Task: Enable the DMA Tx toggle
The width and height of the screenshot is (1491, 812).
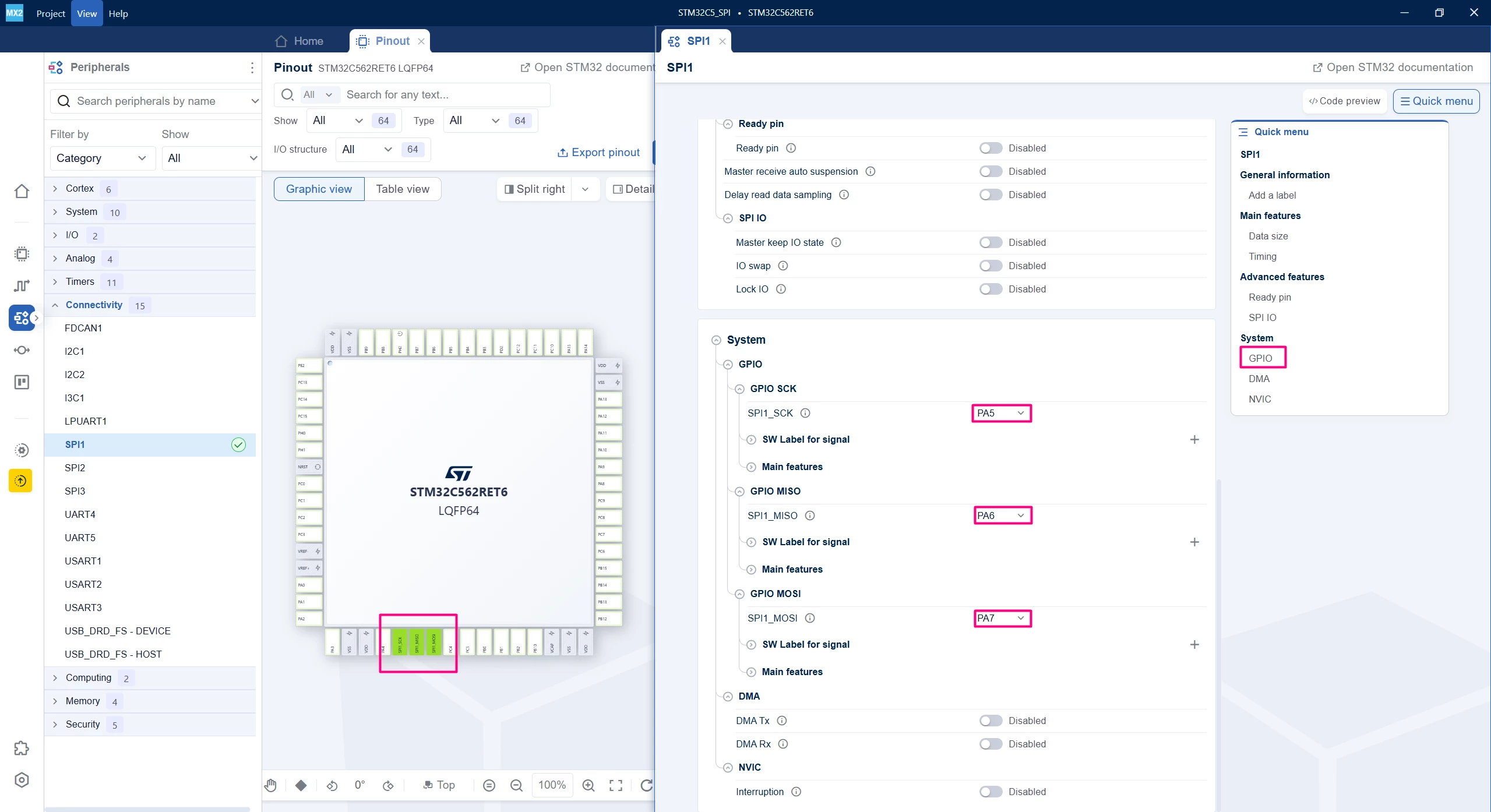Action: tap(991, 721)
